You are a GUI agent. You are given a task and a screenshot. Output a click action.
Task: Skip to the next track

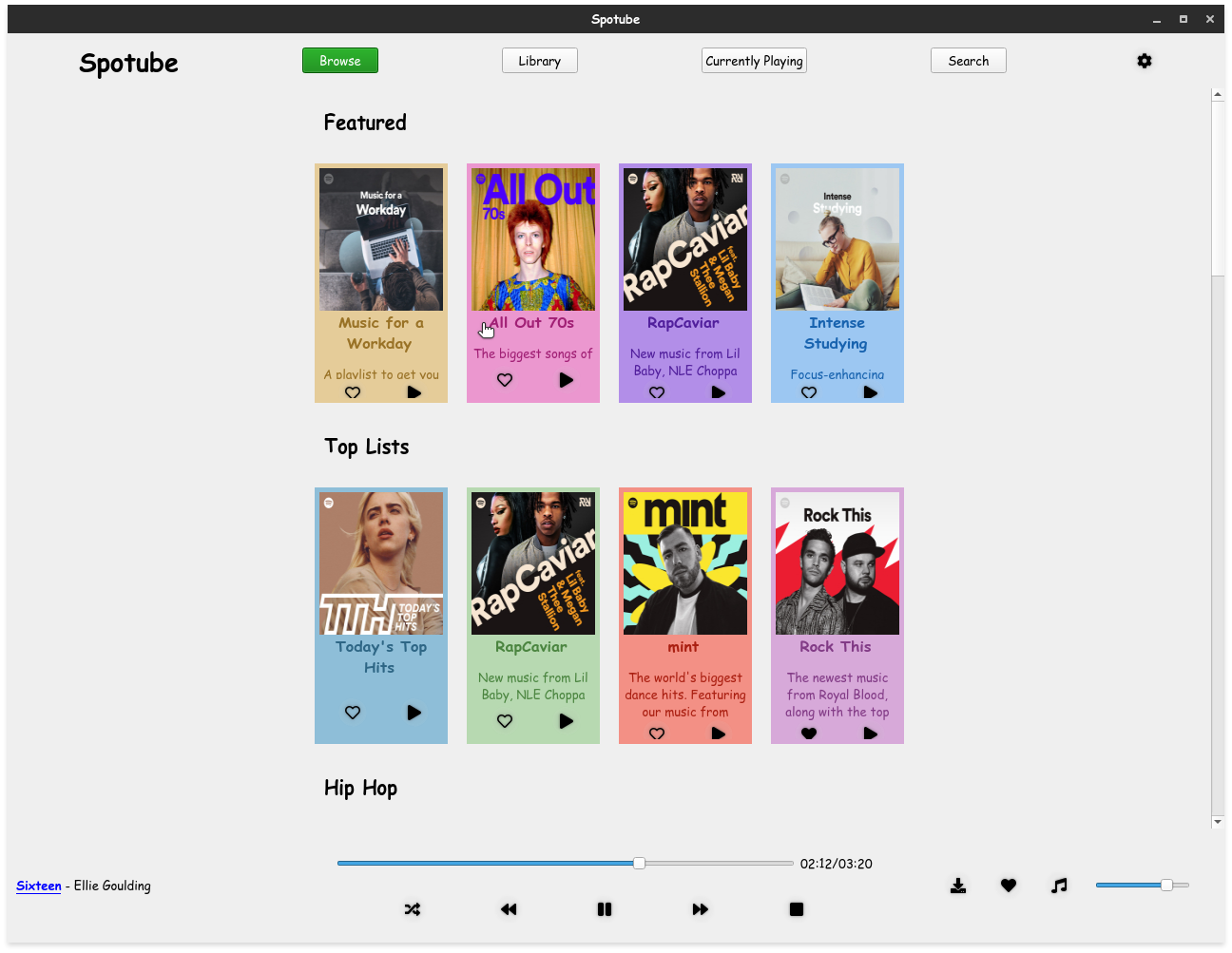pyautogui.click(x=701, y=909)
